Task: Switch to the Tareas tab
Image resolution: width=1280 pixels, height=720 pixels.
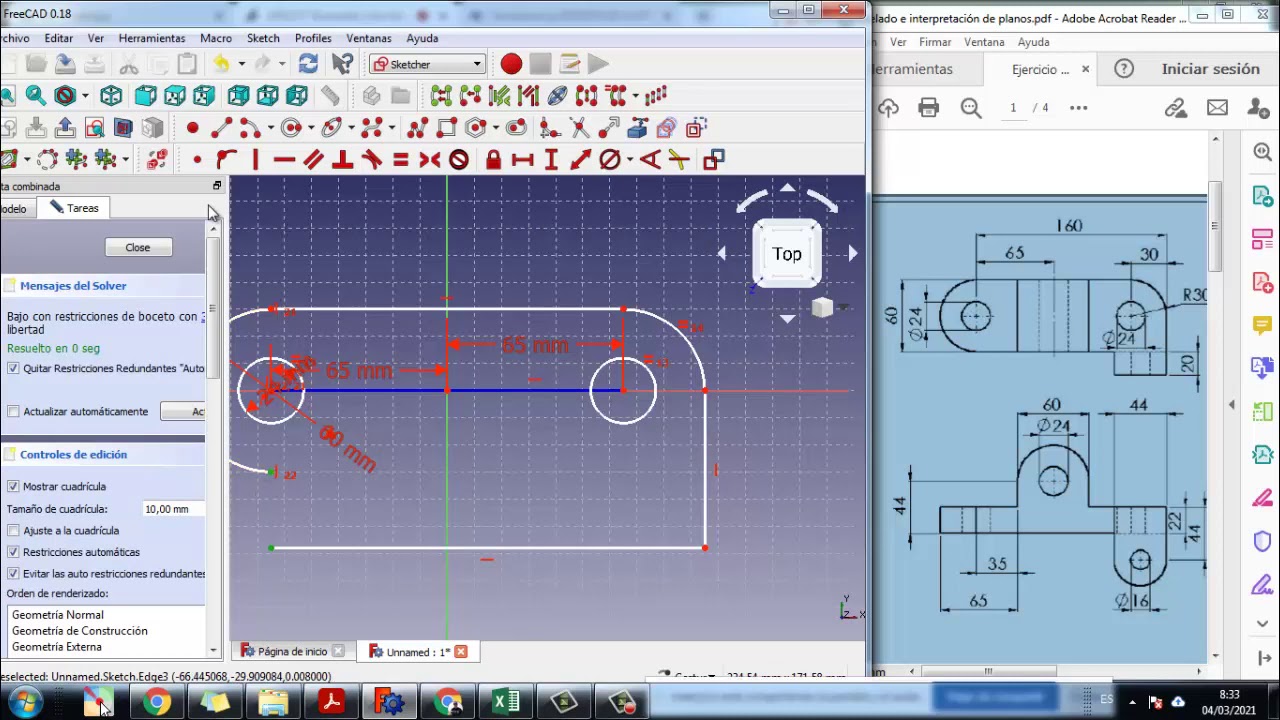Action: 73,208
